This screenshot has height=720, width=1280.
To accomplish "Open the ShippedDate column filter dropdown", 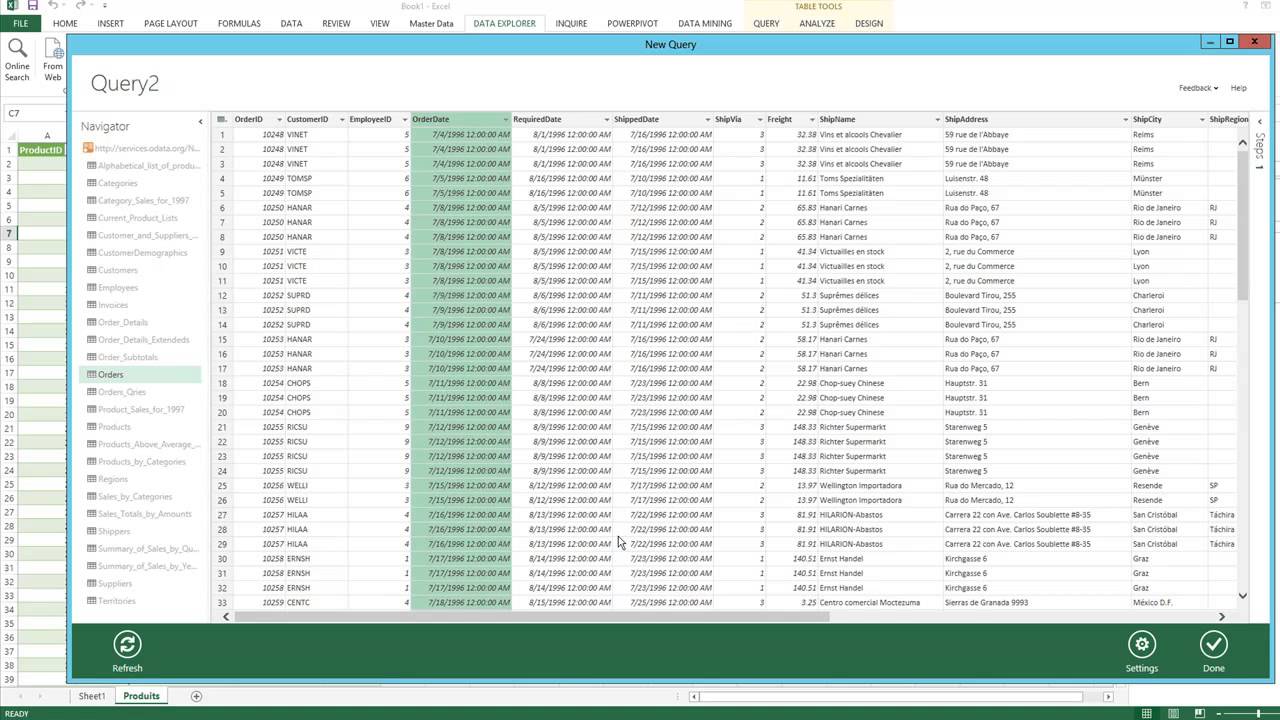I will point(706,119).
